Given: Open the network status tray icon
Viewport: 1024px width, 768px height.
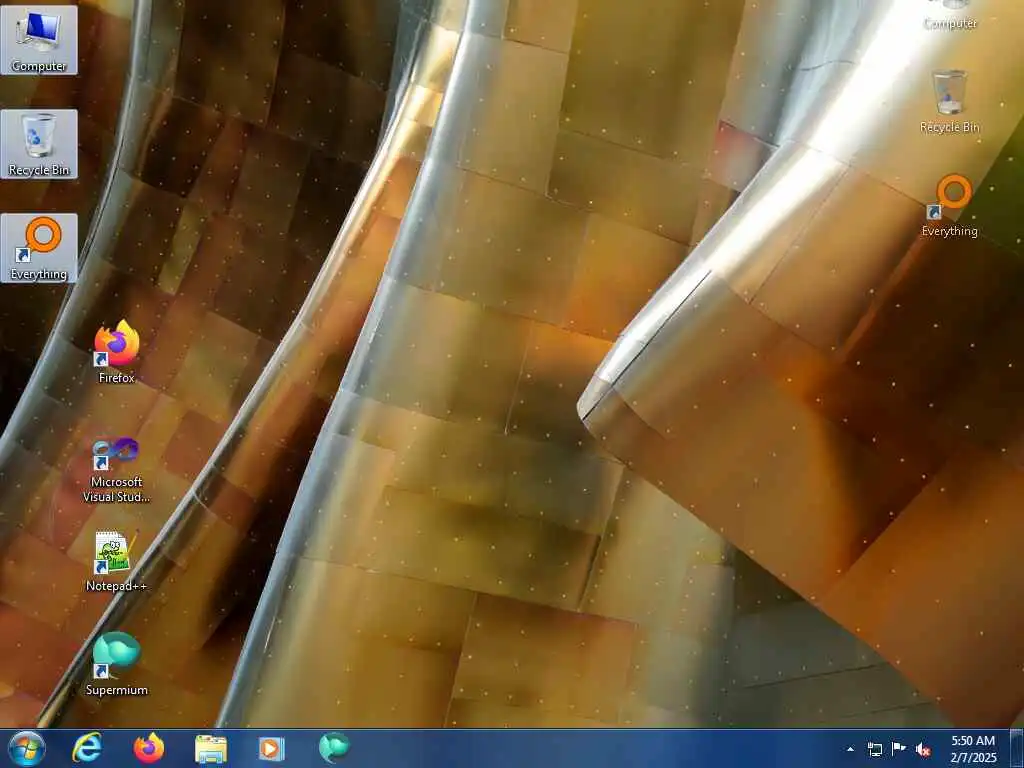Looking at the screenshot, I should (875, 749).
